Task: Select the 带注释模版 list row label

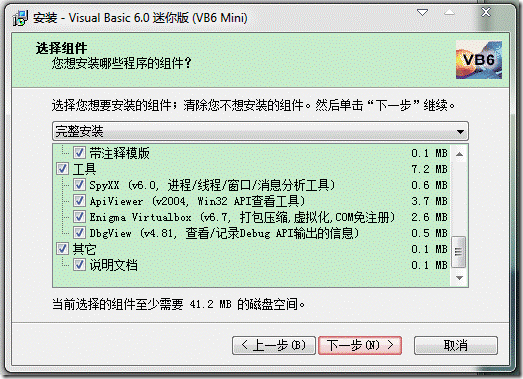Action: (119, 153)
